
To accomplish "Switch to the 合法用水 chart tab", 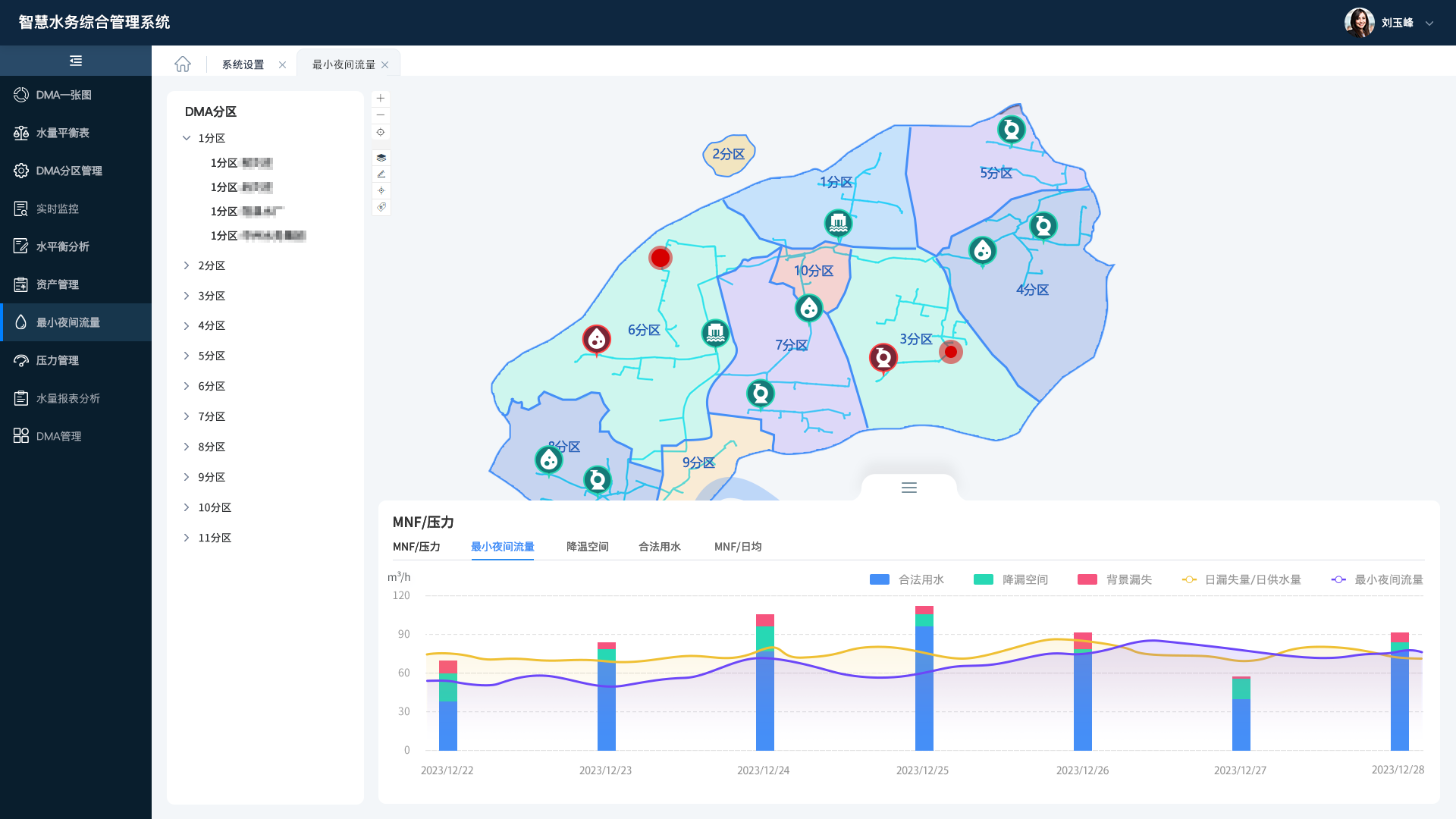I will (660, 547).
